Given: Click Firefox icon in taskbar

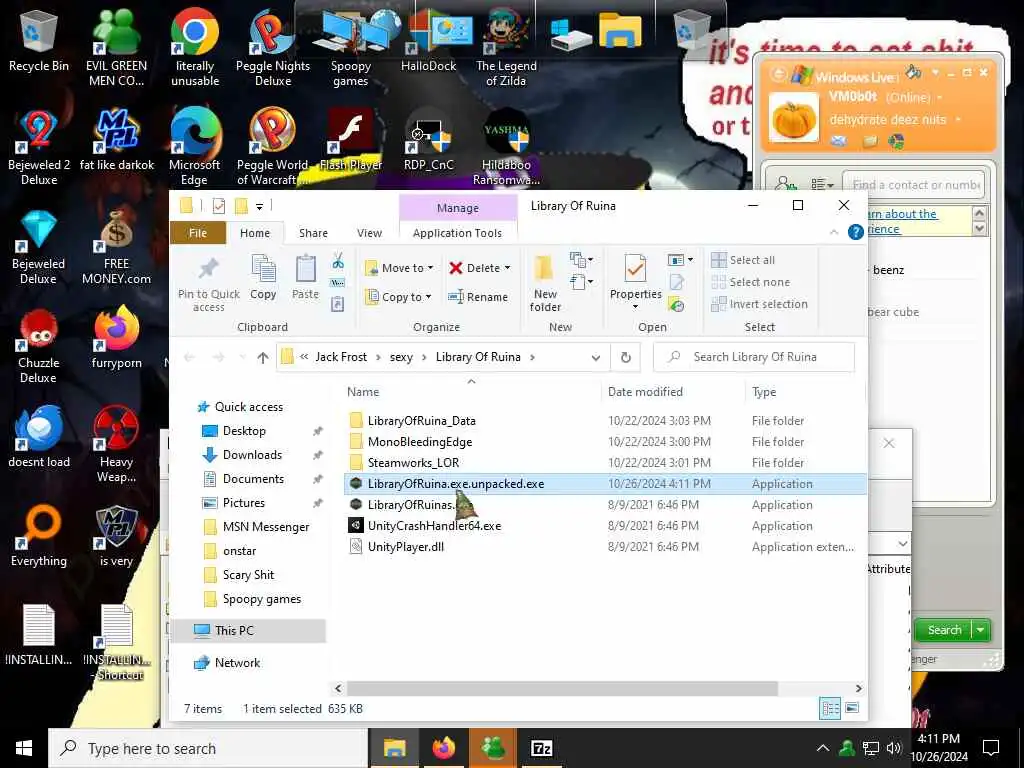Looking at the screenshot, I should (443, 748).
